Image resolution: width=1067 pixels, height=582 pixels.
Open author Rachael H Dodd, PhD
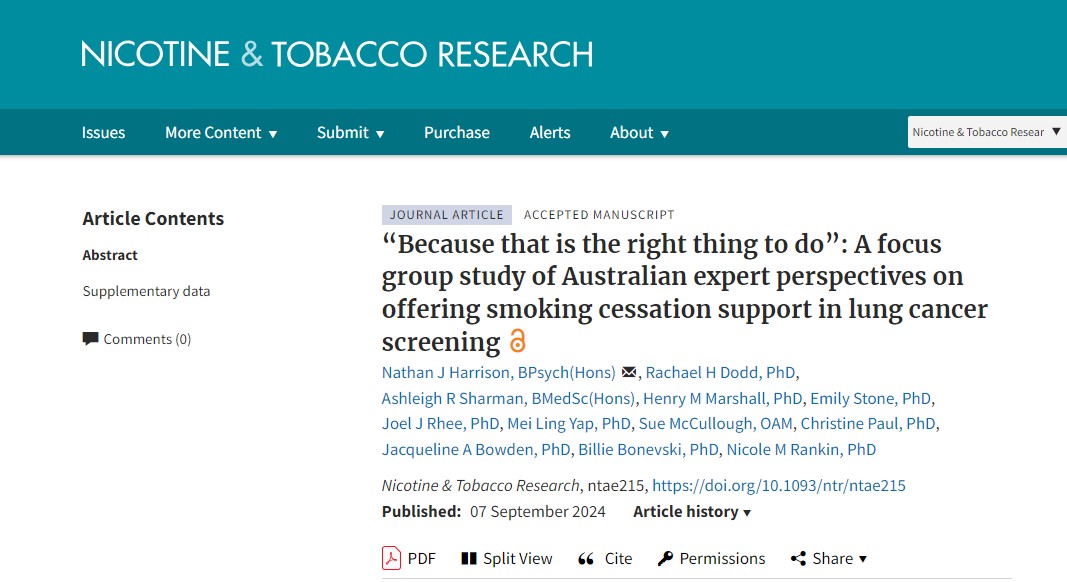720,373
